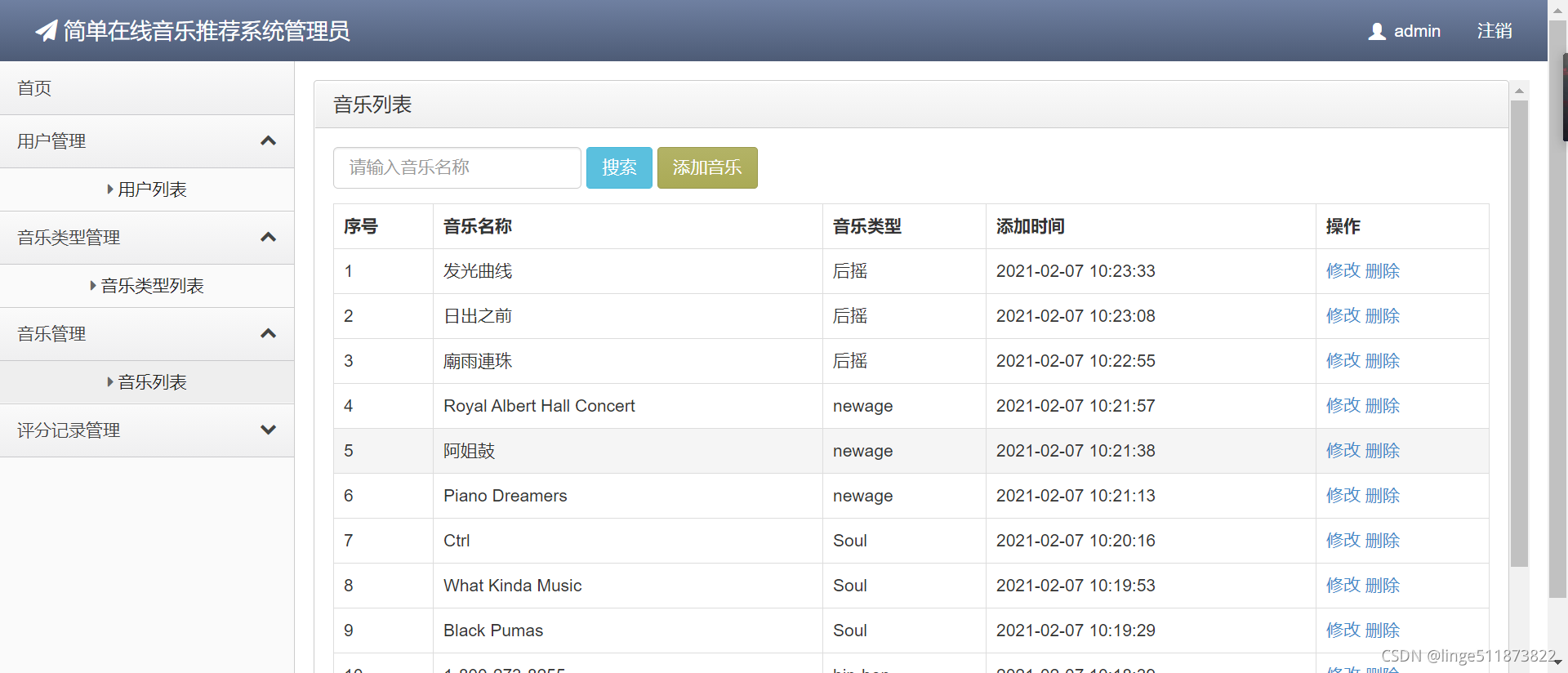Collapse the 音乐管理 section chevron

click(x=268, y=334)
